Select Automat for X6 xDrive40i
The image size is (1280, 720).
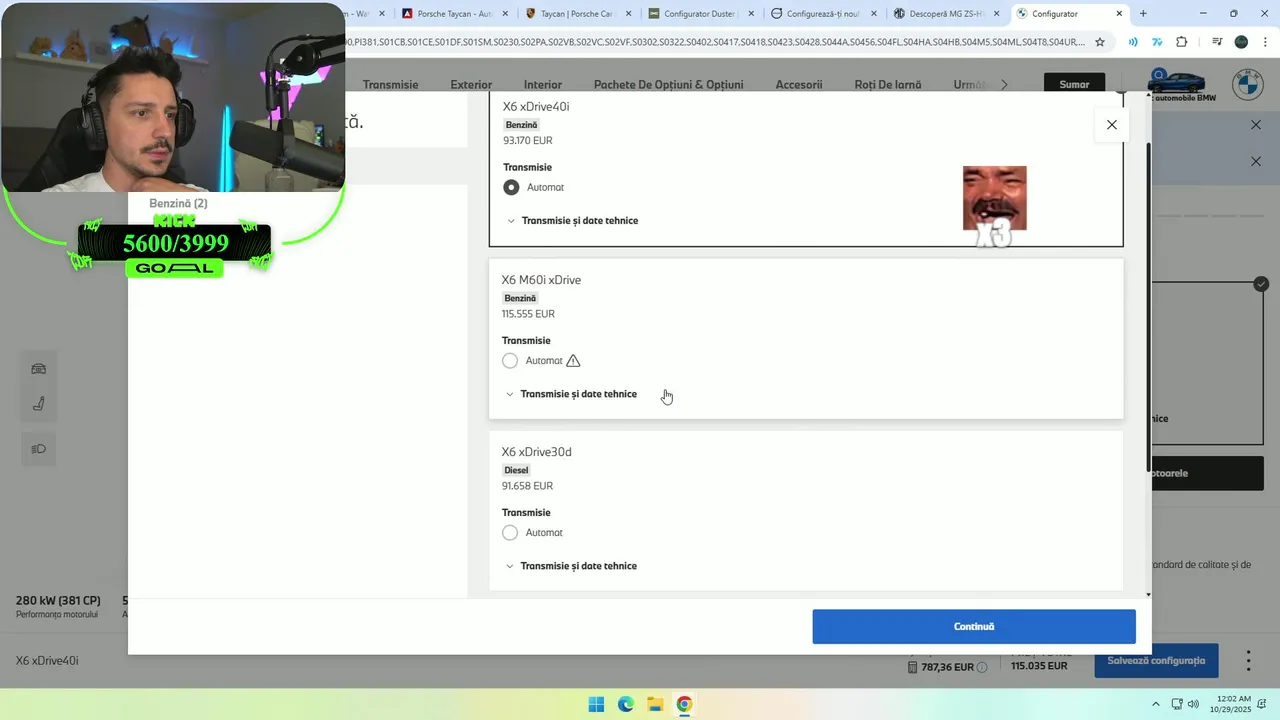pos(511,187)
